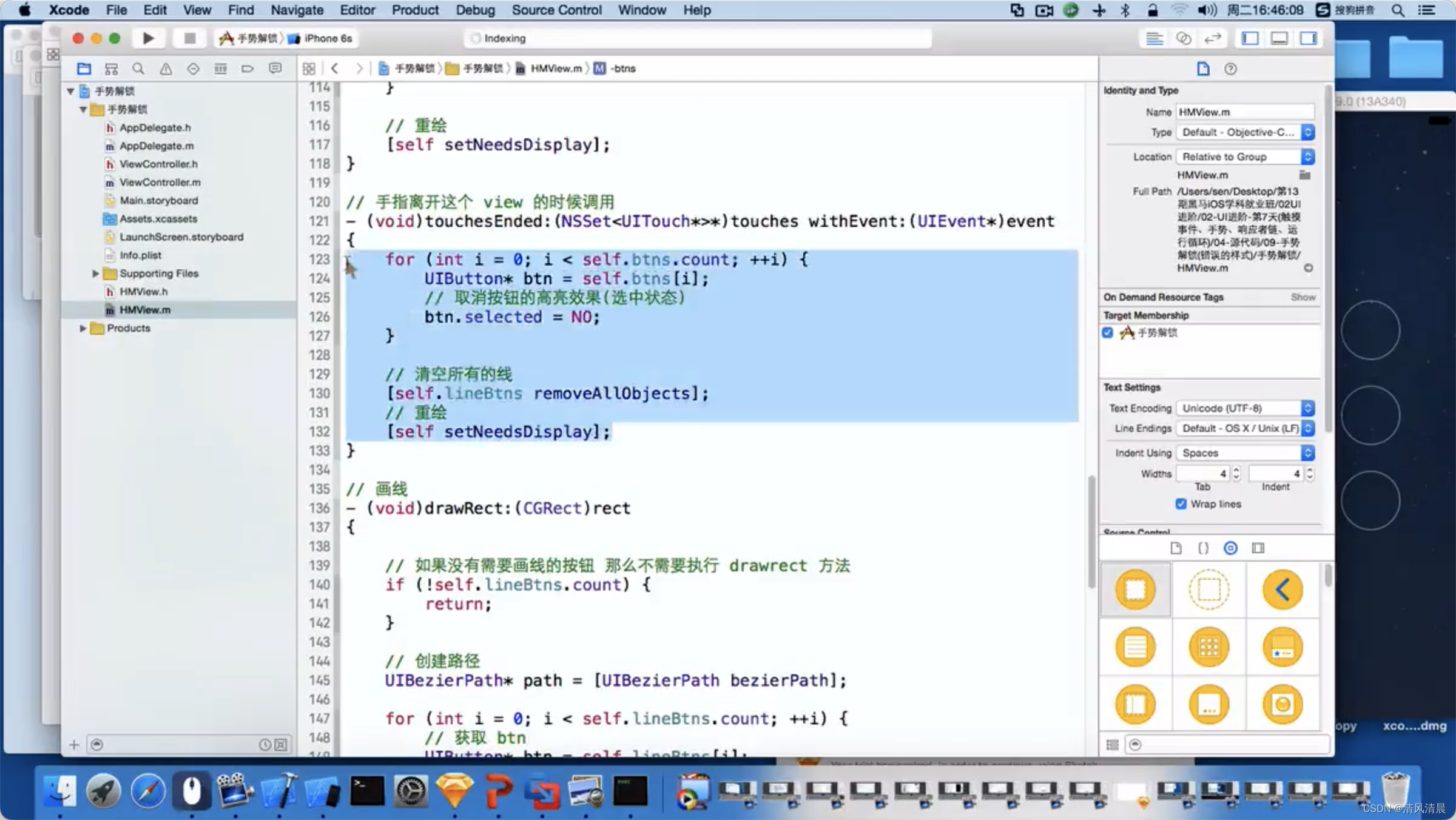Run the project with the Play button
Image resolution: width=1456 pixels, height=820 pixels.
tap(148, 38)
